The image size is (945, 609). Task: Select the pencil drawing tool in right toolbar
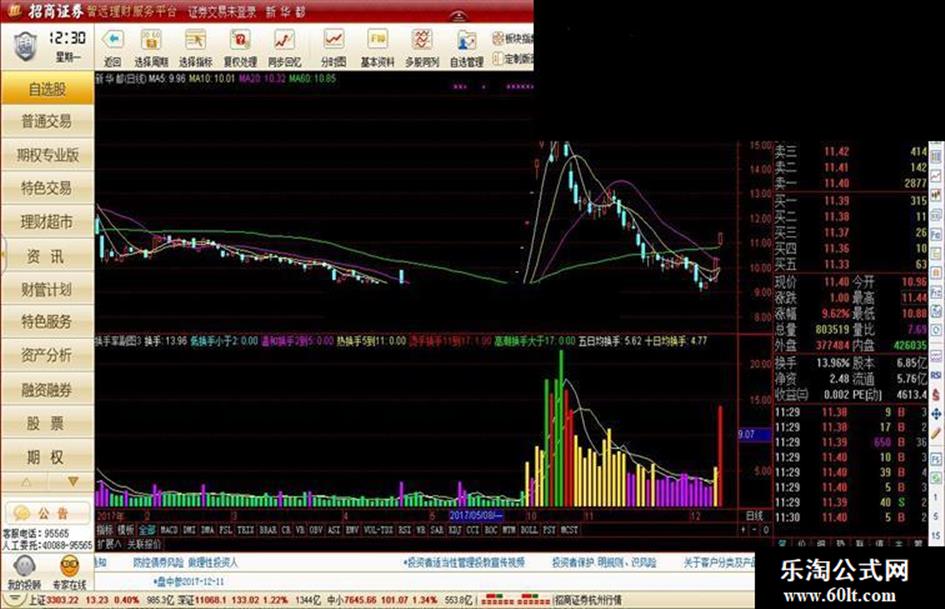(936, 433)
